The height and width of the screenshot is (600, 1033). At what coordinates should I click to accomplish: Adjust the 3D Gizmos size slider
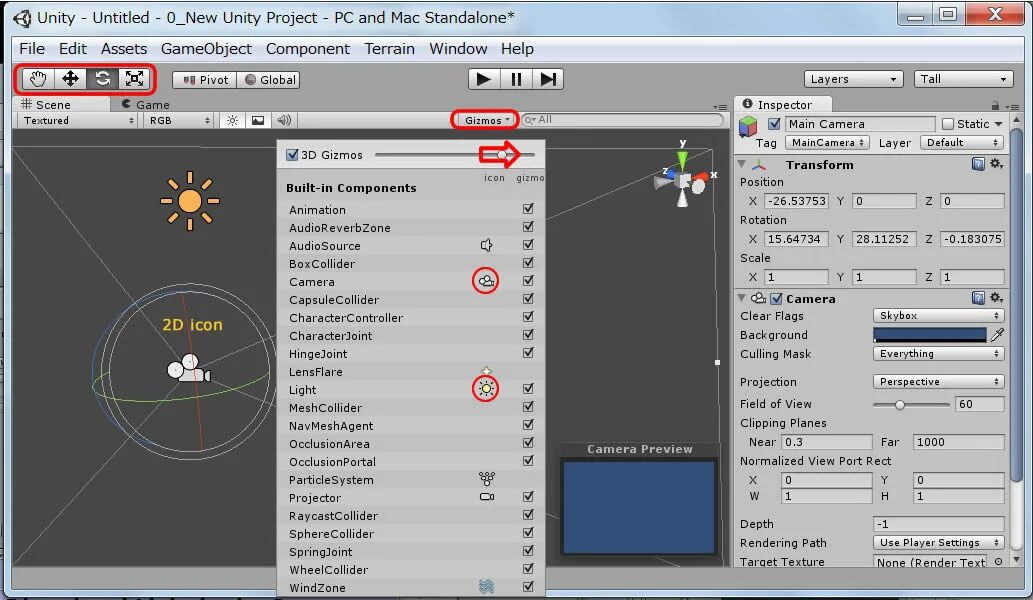[x=455, y=155]
